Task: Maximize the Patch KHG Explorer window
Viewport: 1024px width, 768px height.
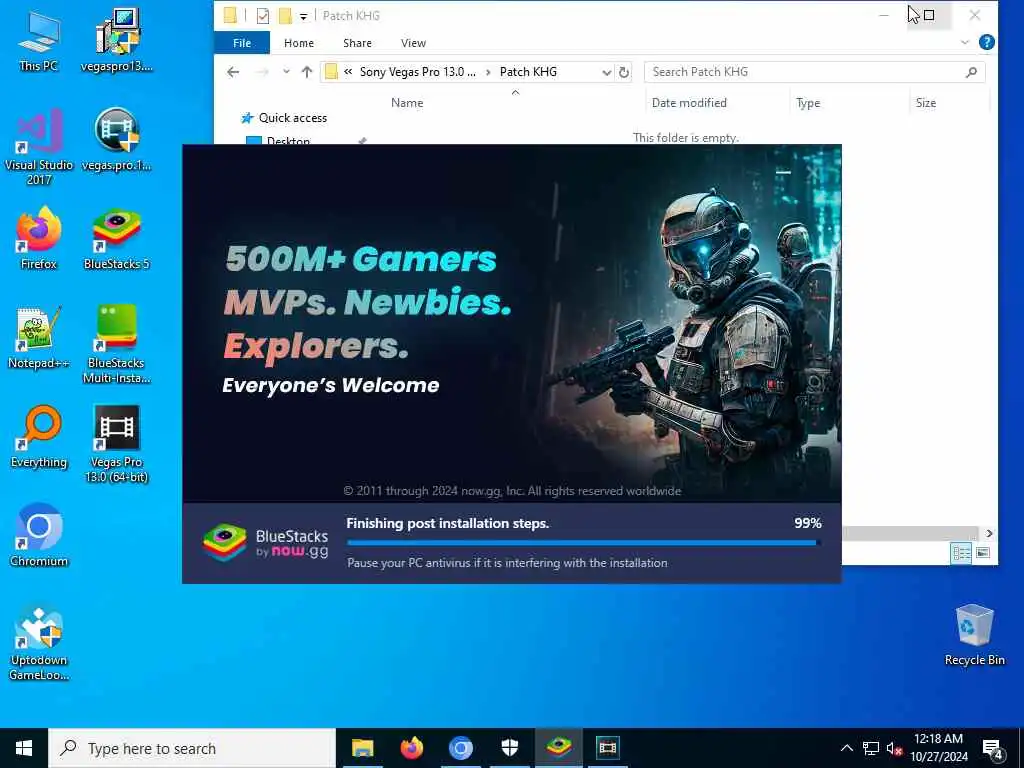Action: click(929, 15)
